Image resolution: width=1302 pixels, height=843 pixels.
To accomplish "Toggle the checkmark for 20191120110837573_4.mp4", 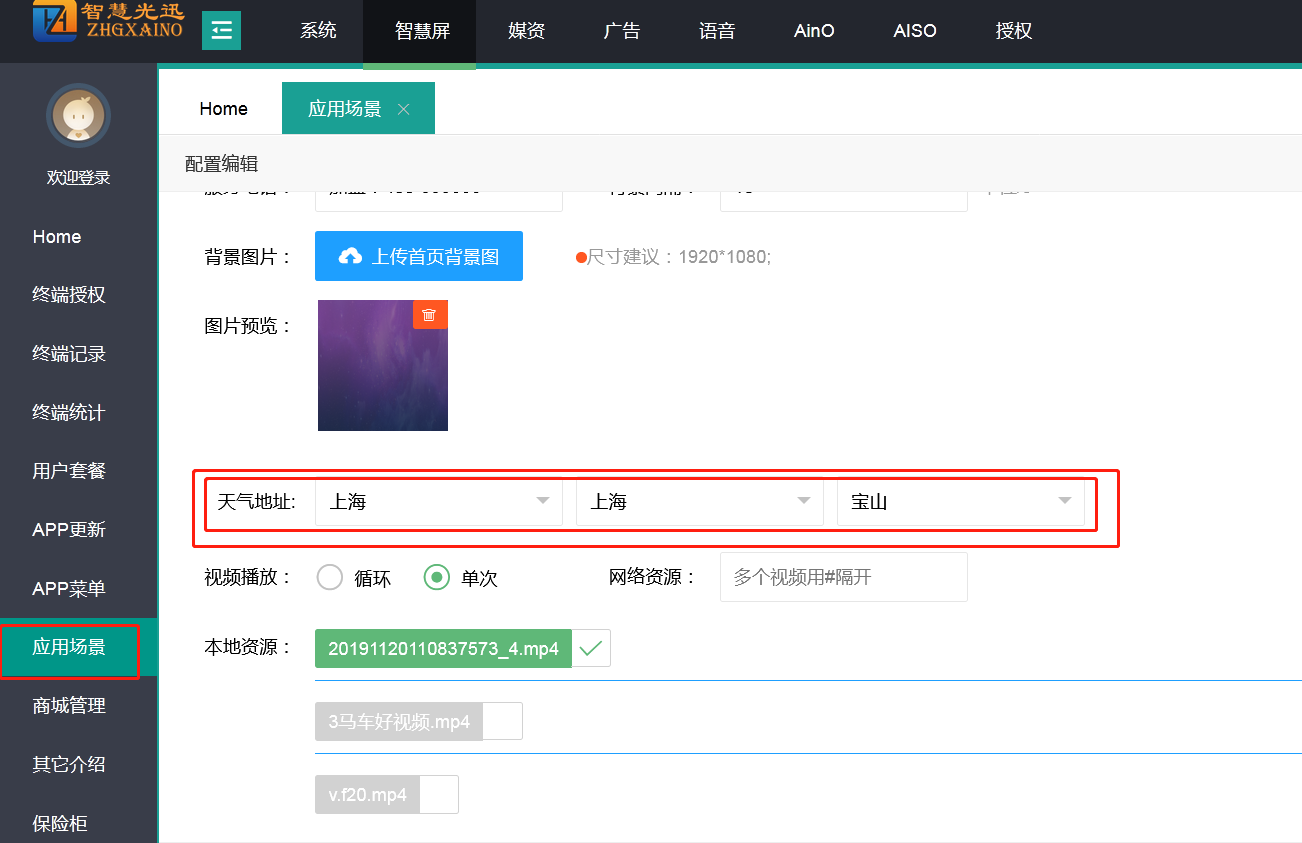I will [591, 648].
